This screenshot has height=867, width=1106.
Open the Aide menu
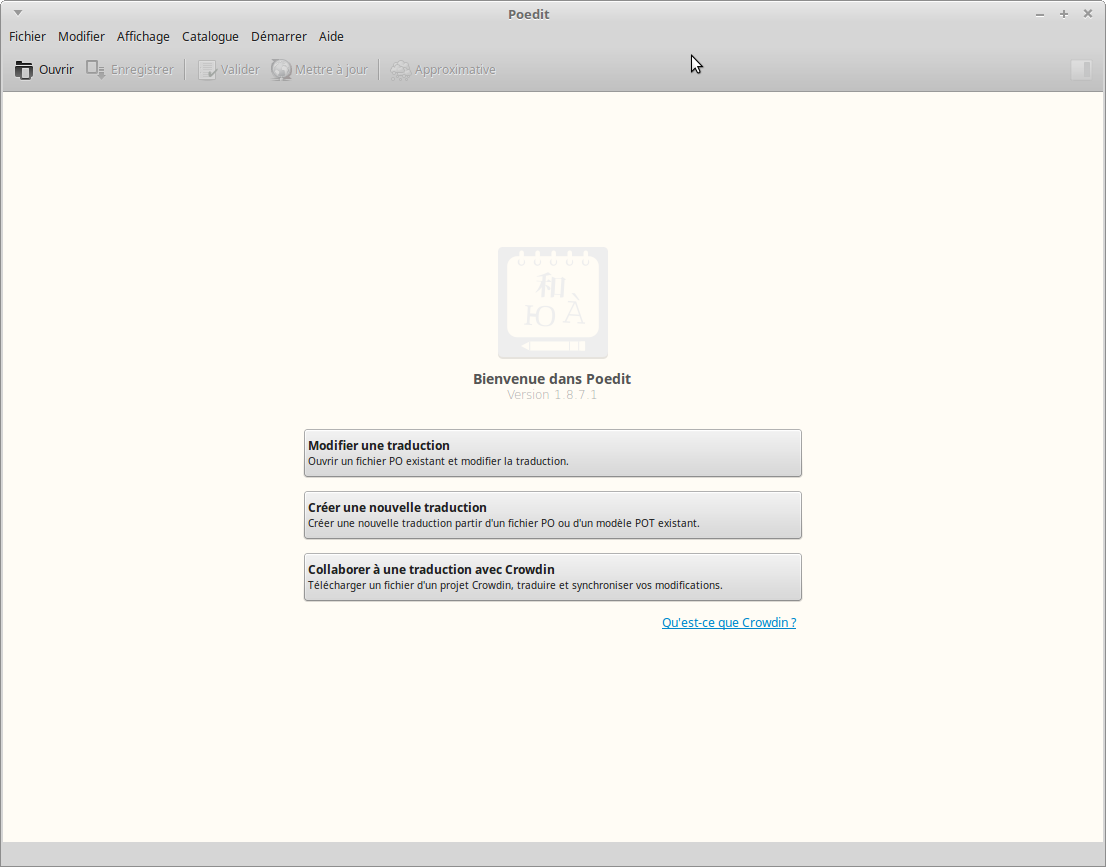pyautogui.click(x=331, y=37)
